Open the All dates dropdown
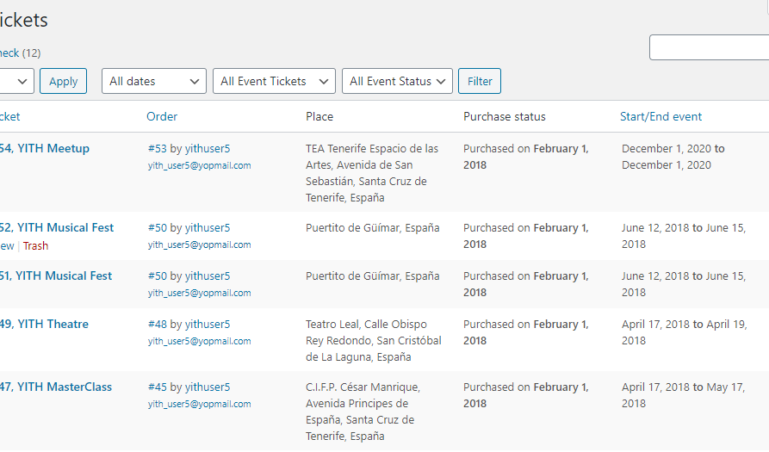Image resolution: width=769 pixels, height=452 pixels. tap(153, 81)
